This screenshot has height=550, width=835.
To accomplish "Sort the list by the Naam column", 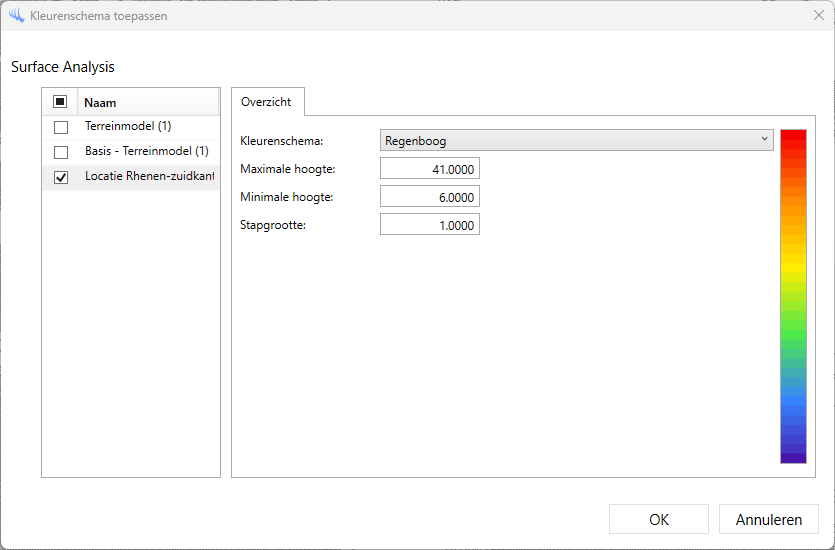I will 147,102.
